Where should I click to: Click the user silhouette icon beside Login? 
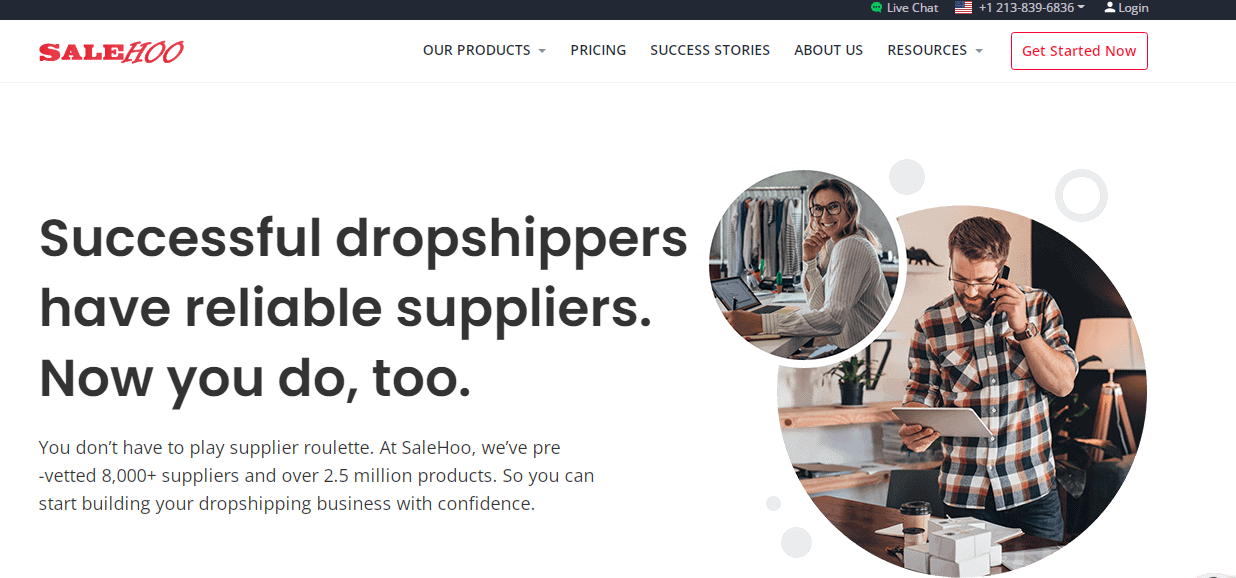tap(1109, 8)
